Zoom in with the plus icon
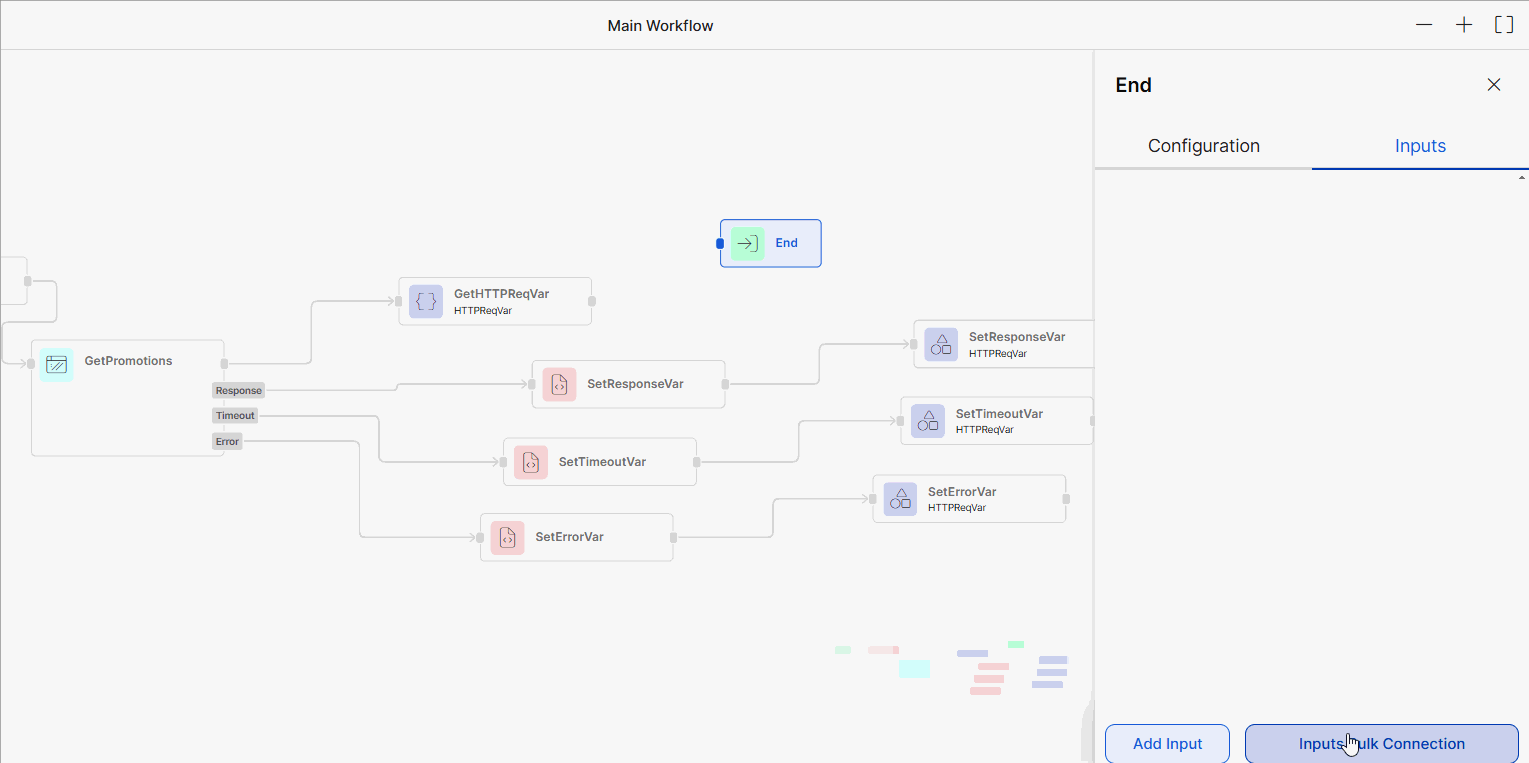 click(1464, 25)
